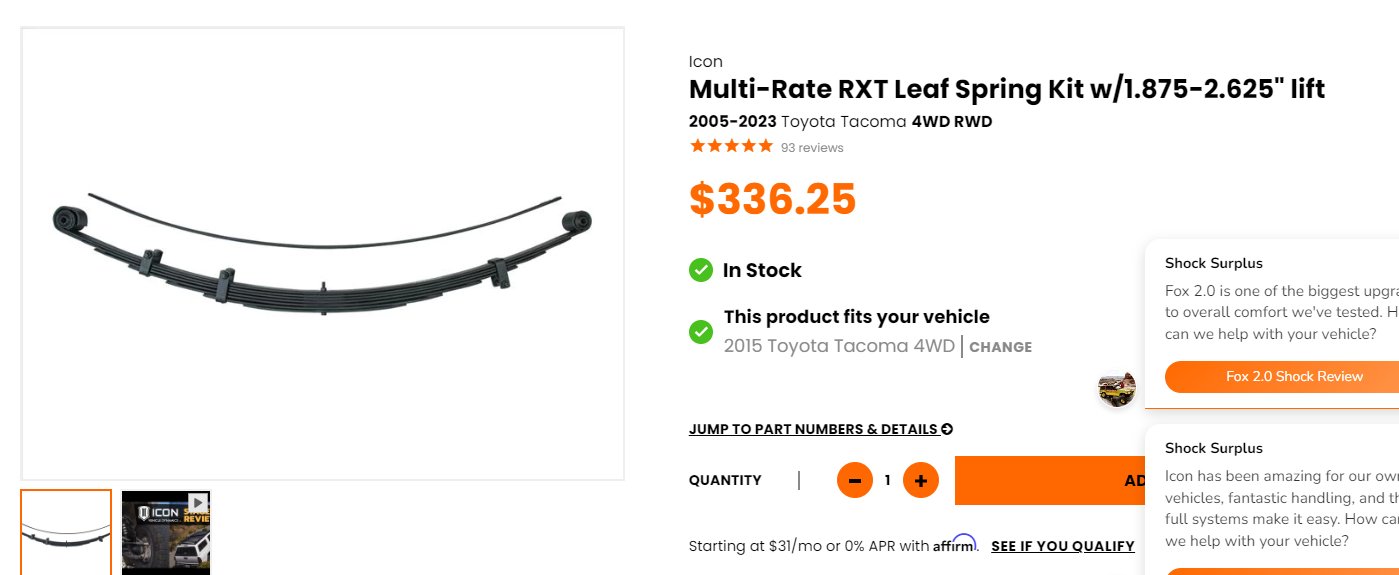The width and height of the screenshot is (1399, 575).
Task: See if you qualify for Affirm
Action: (x=1063, y=546)
